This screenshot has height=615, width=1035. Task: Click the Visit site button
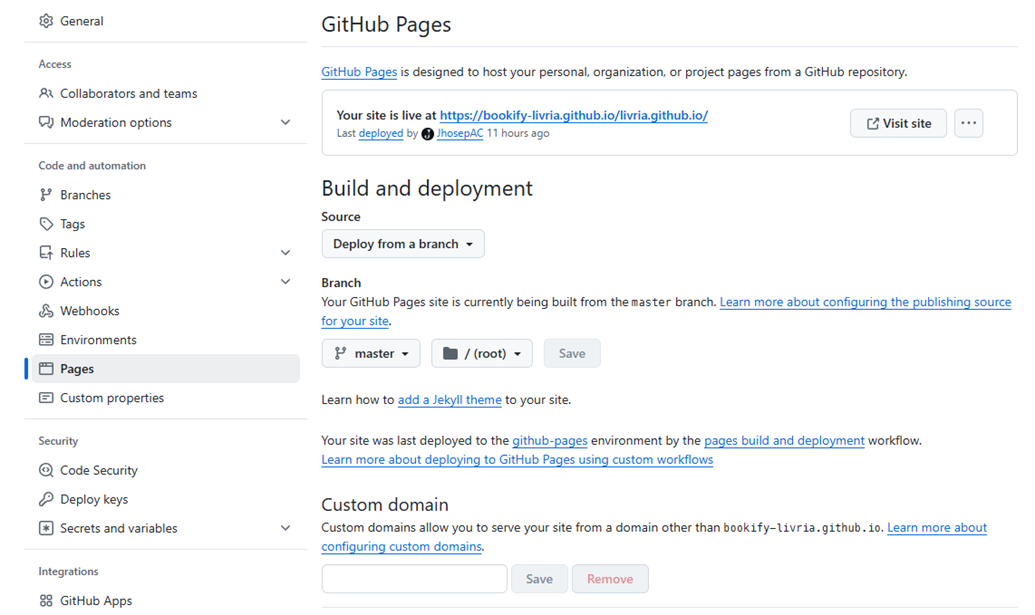tap(898, 123)
